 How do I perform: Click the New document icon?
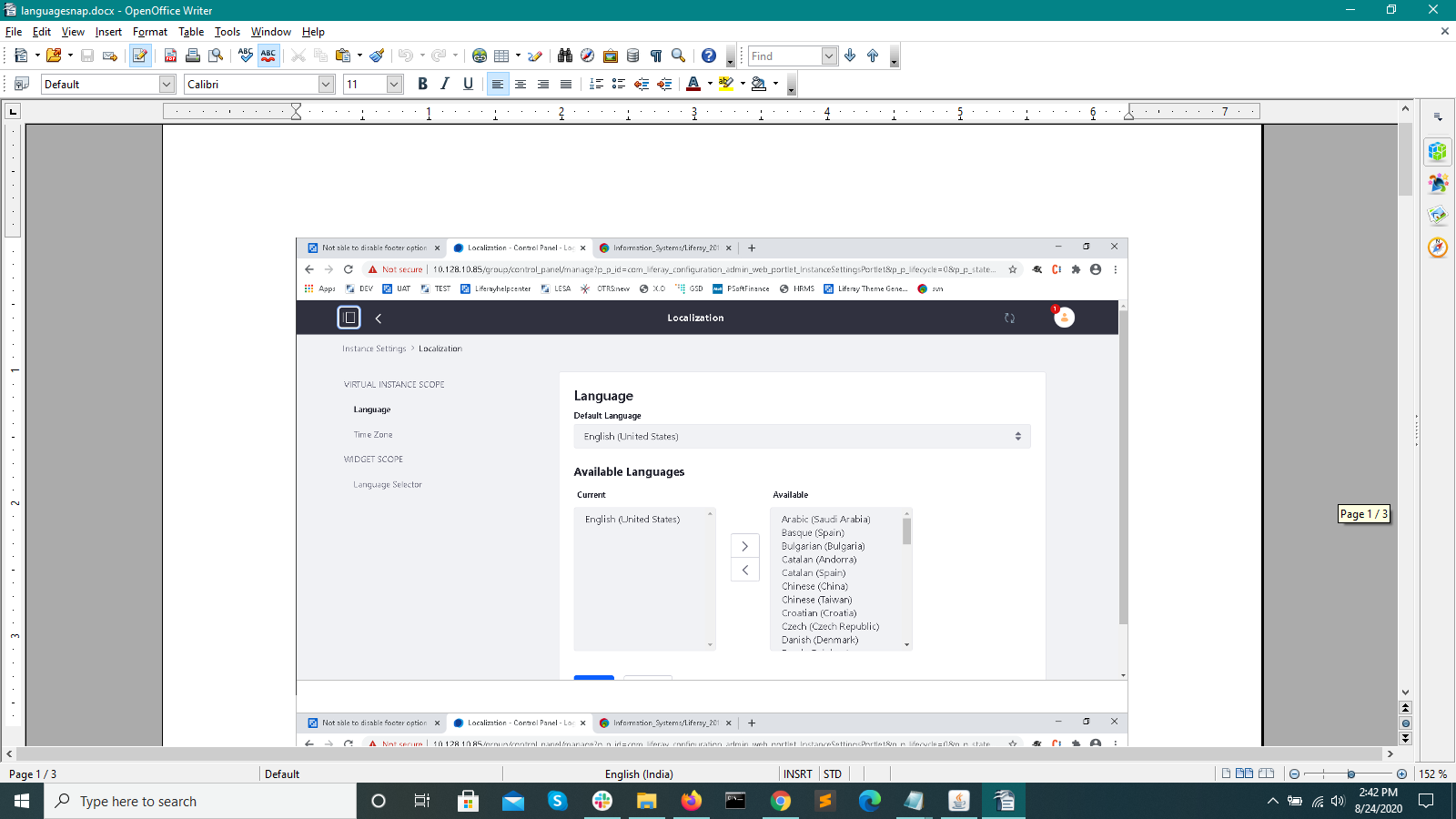(x=21, y=56)
